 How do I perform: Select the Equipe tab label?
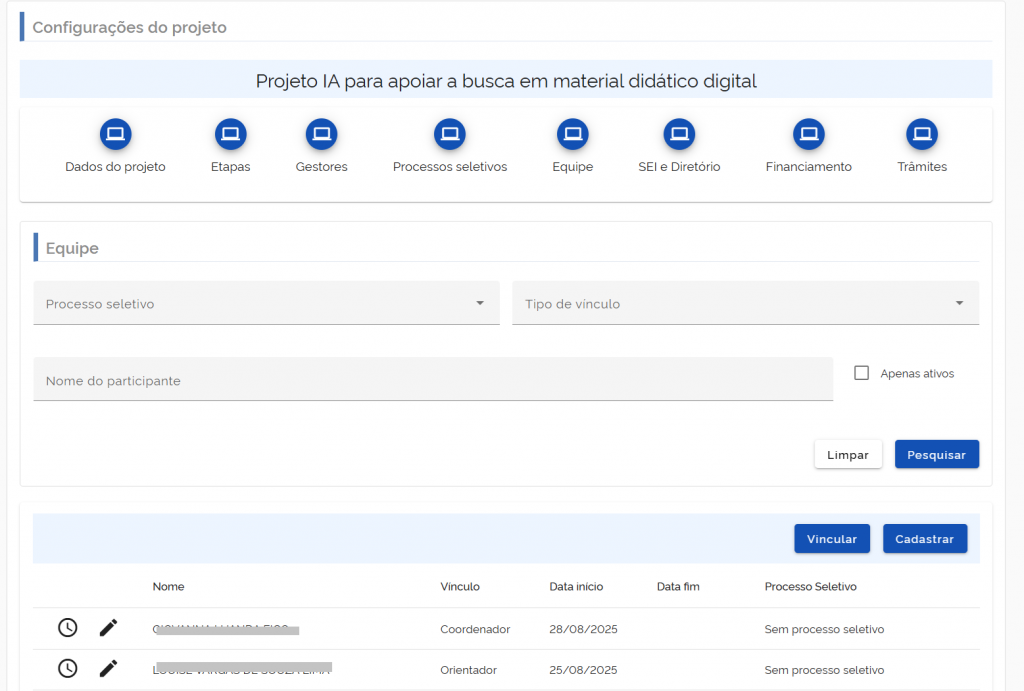(x=572, y=166)
